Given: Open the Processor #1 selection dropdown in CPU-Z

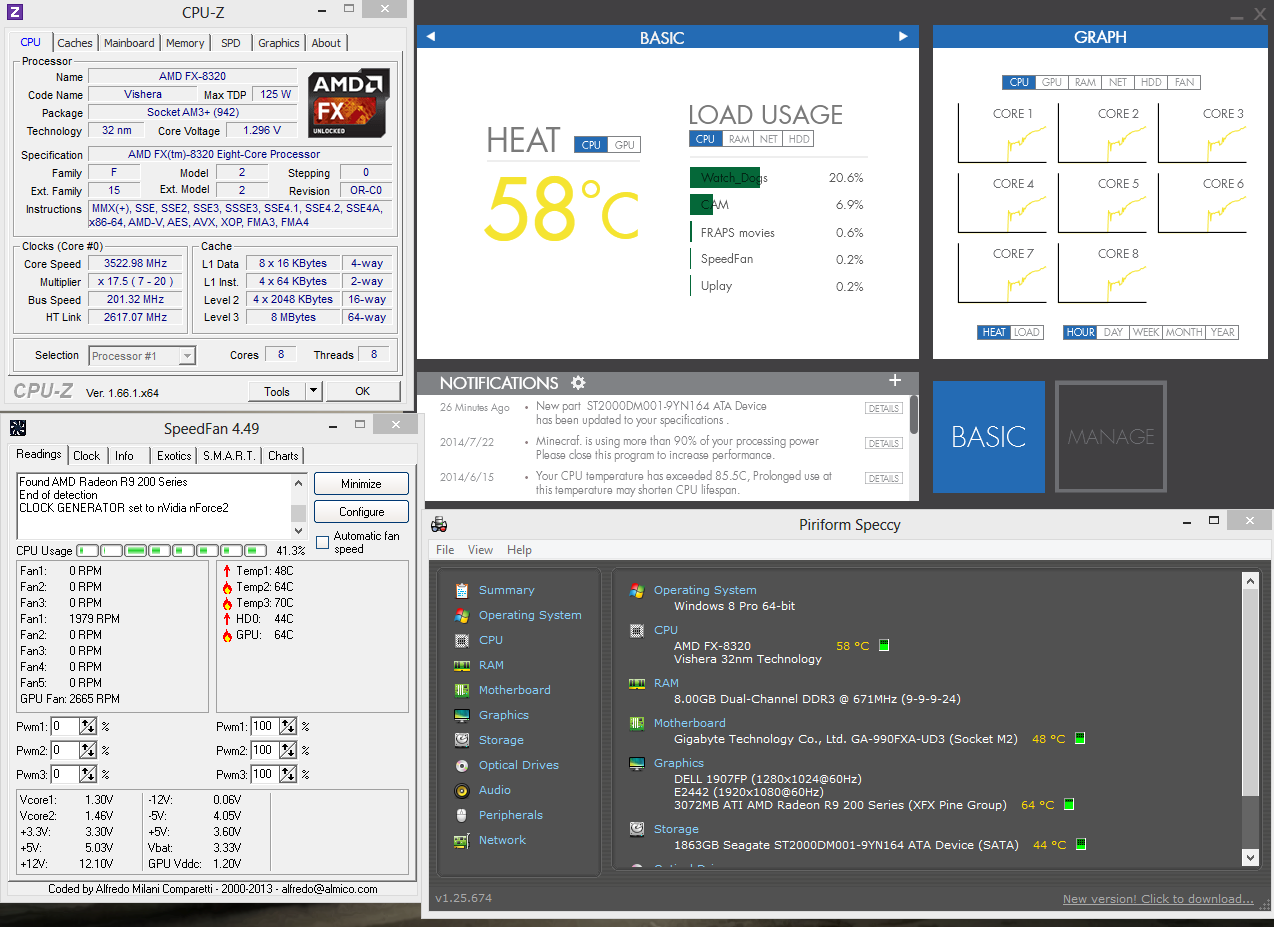Looking at the screenshot, I should (x=187, y=355).
